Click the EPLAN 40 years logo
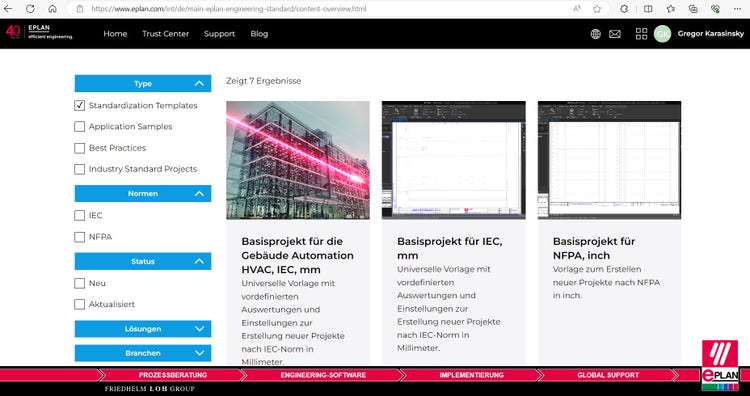 [x=39, y=32]
